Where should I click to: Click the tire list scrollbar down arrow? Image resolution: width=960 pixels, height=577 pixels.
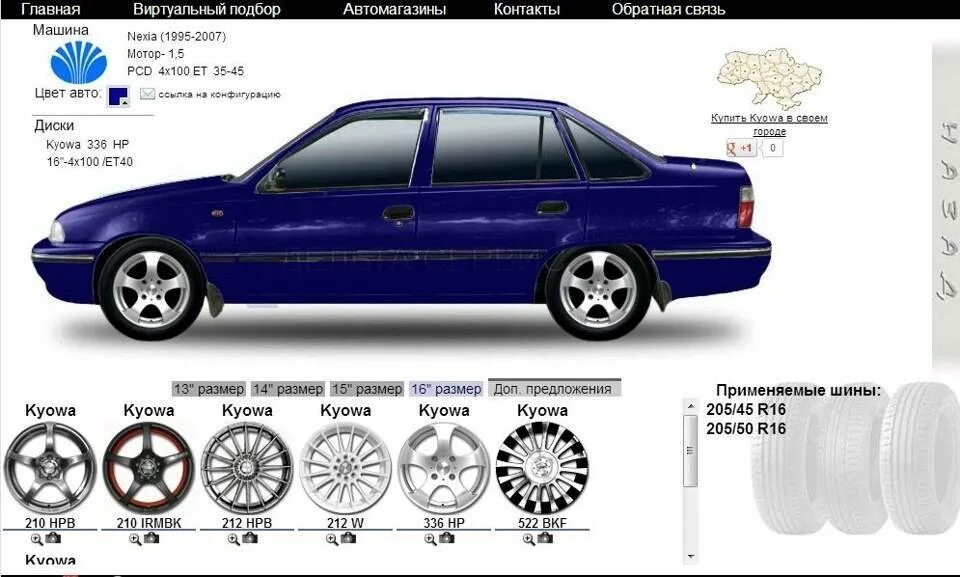coord(691,556)
